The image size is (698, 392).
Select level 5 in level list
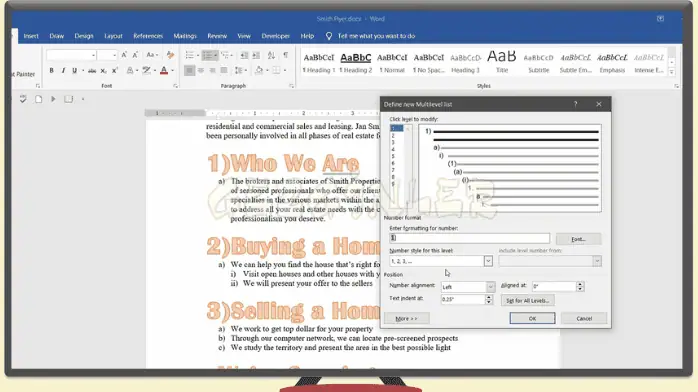coord(393,157)
